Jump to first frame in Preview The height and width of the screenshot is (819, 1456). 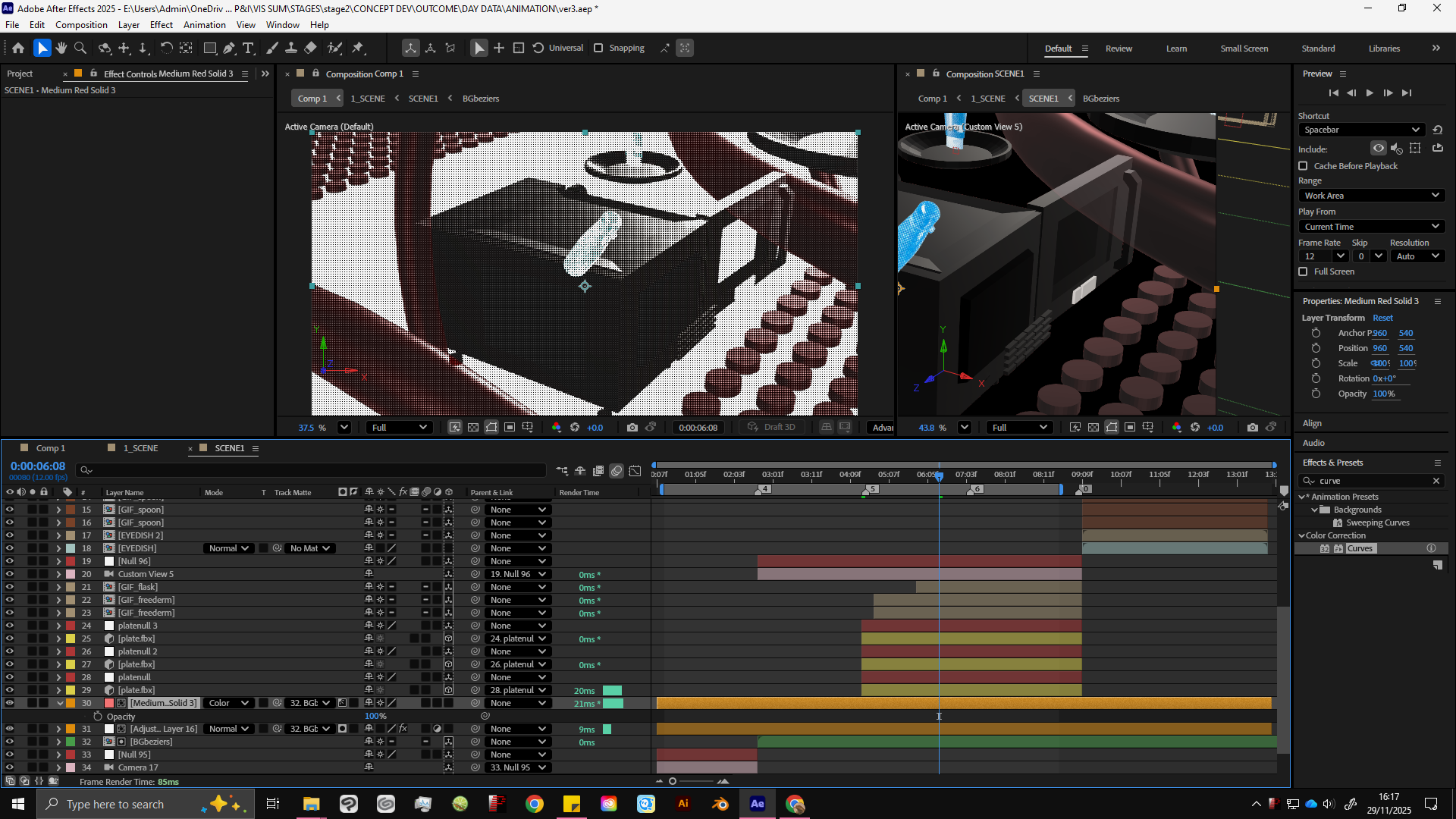click(1333, 93)
